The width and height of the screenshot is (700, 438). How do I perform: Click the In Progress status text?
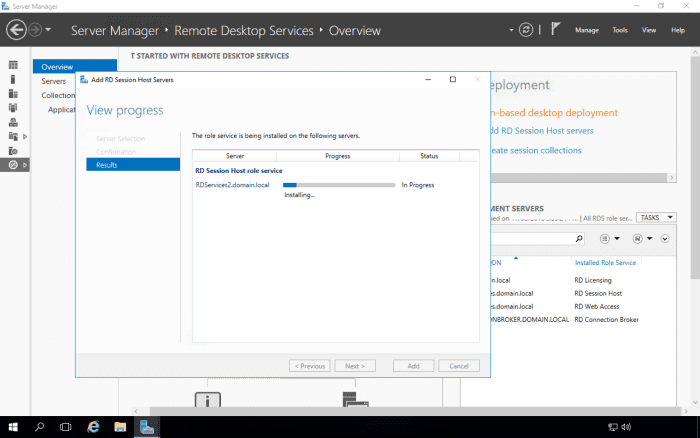point(417,185)
